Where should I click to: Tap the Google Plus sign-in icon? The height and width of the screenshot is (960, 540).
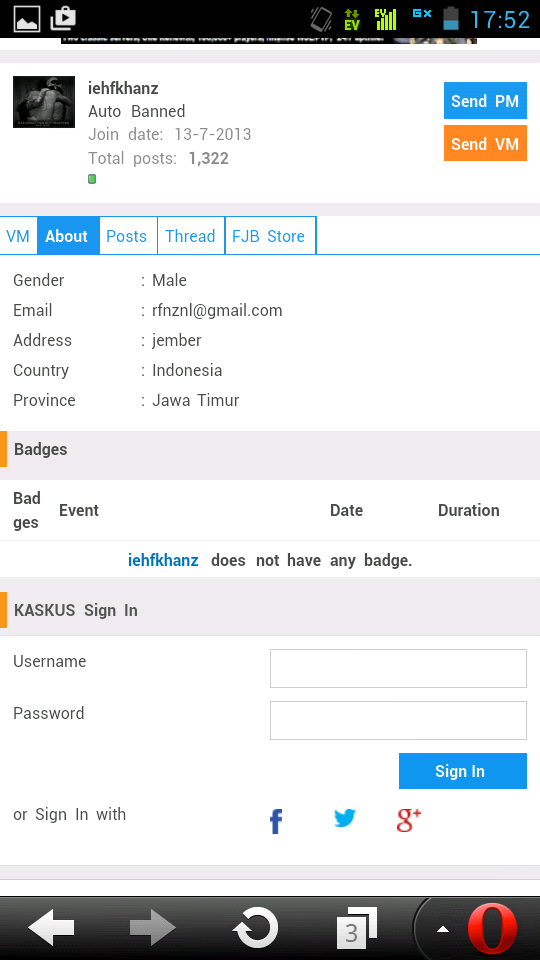409,820
